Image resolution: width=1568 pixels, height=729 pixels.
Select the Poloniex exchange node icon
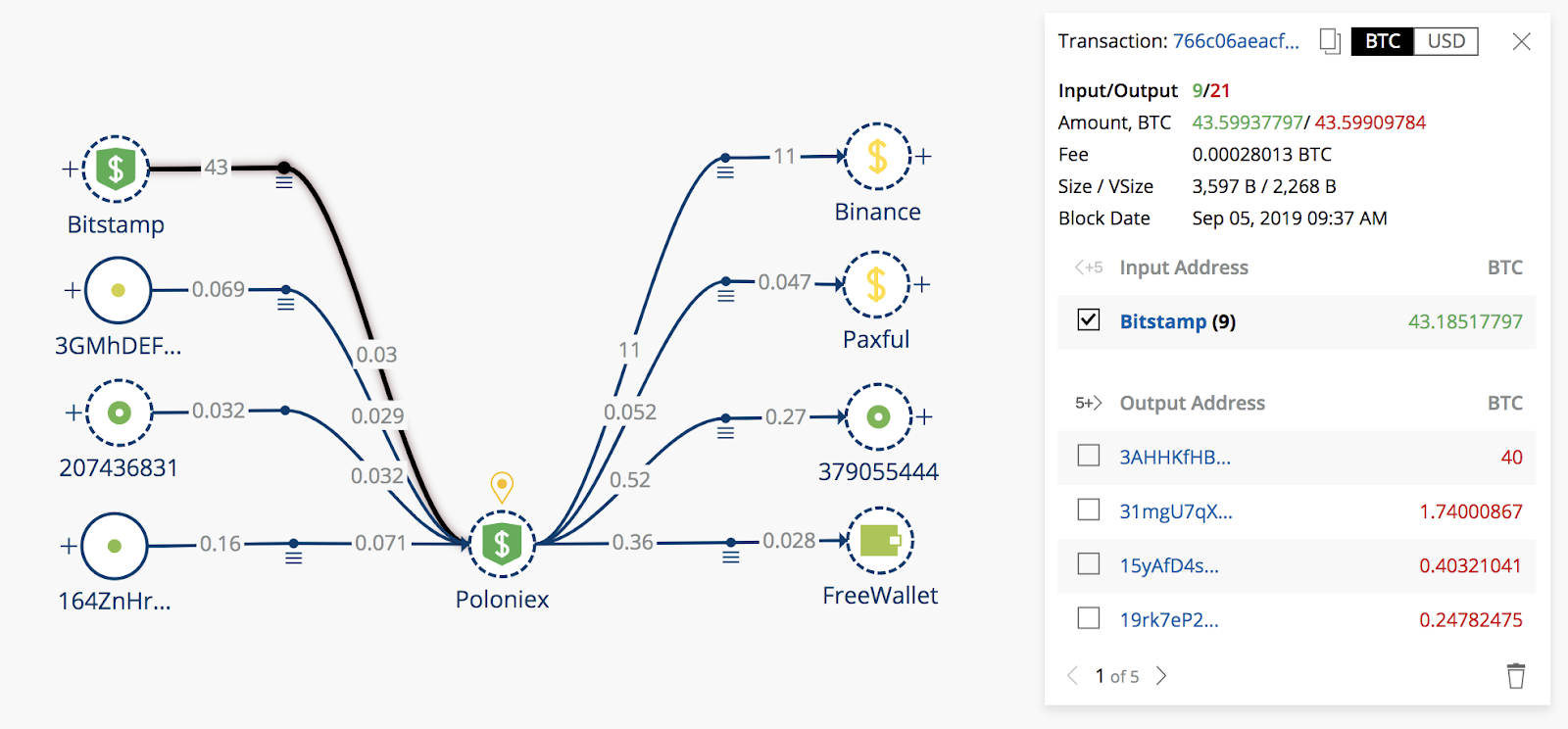[x=502, y=544]
